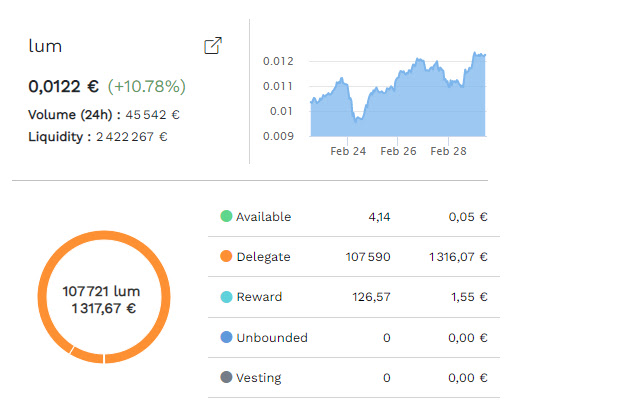Click the 107 721 lum total text
The width and height of the screenshot is (640, 400).
coord(101,291)
